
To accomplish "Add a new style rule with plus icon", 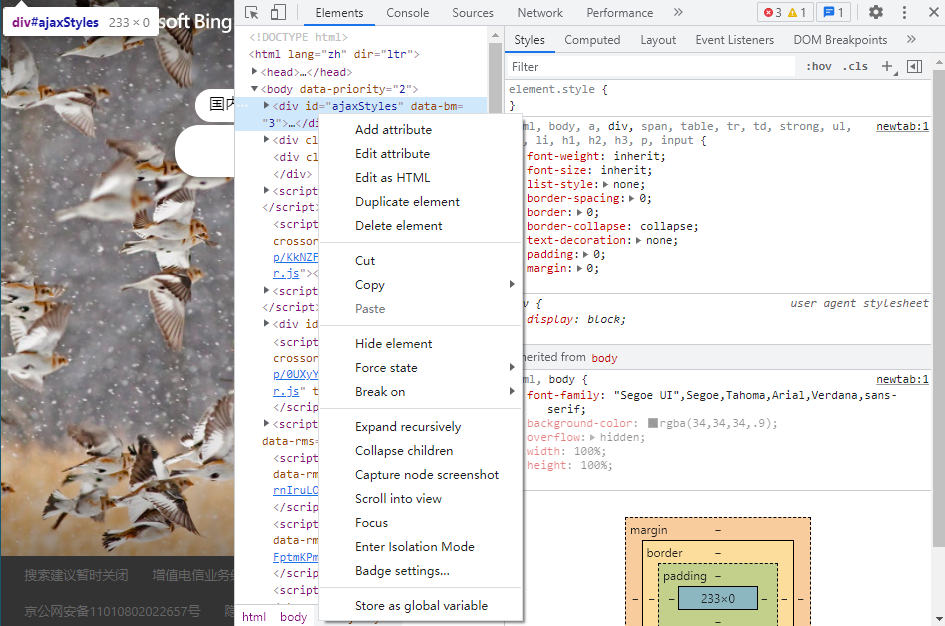I will coord(886,66).
